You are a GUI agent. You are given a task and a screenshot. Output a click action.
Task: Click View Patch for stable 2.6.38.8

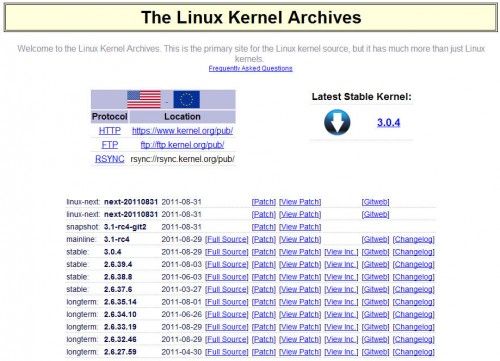pos(300,277)
